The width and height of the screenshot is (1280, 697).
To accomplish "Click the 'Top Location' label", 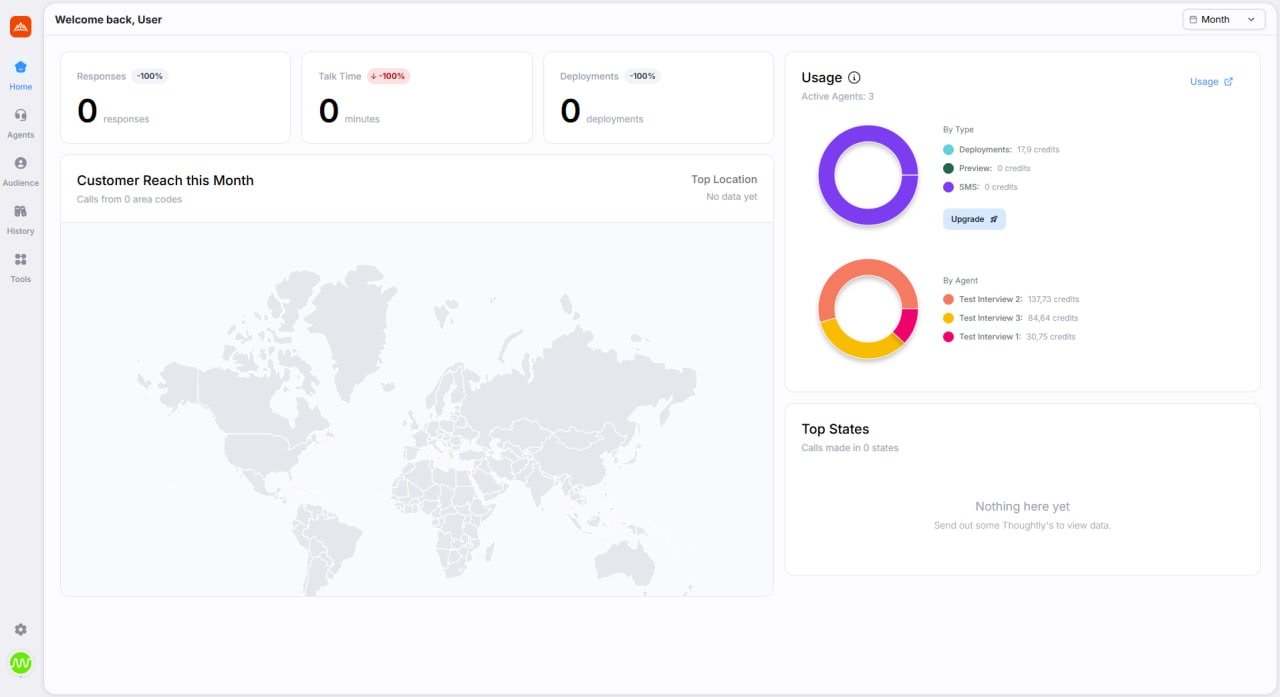I will tap(724, 180).
